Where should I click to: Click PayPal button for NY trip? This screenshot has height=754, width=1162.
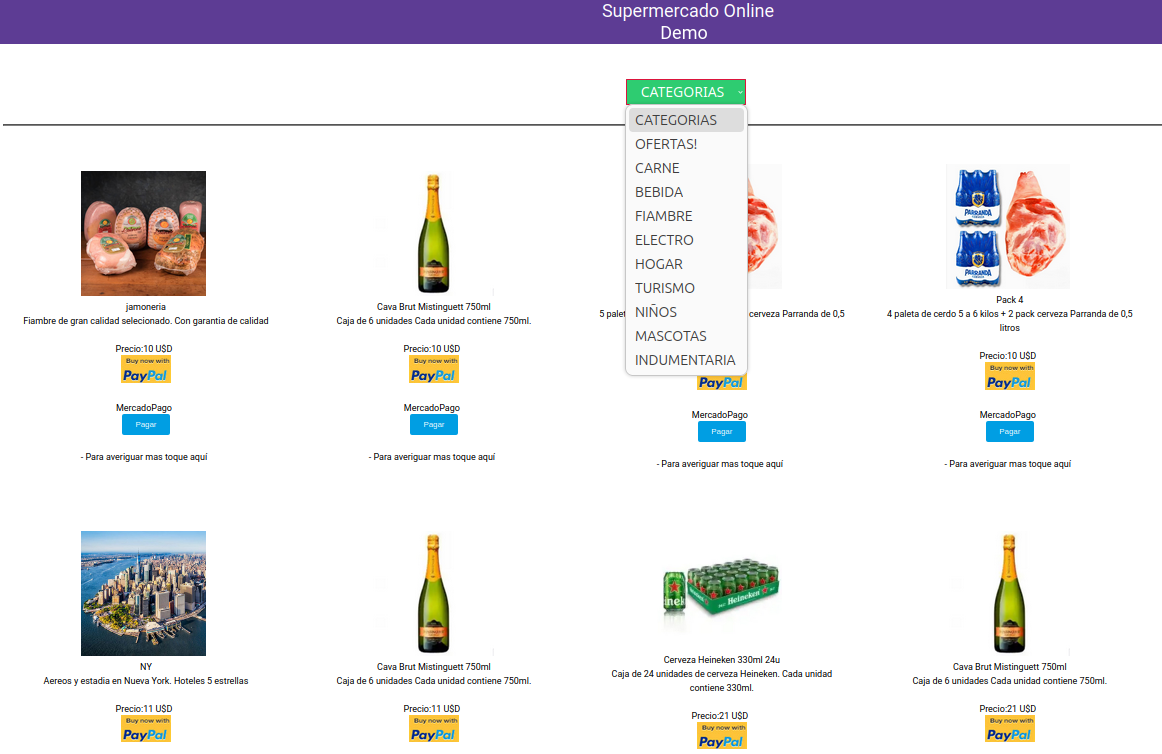[x=146, y=729]
